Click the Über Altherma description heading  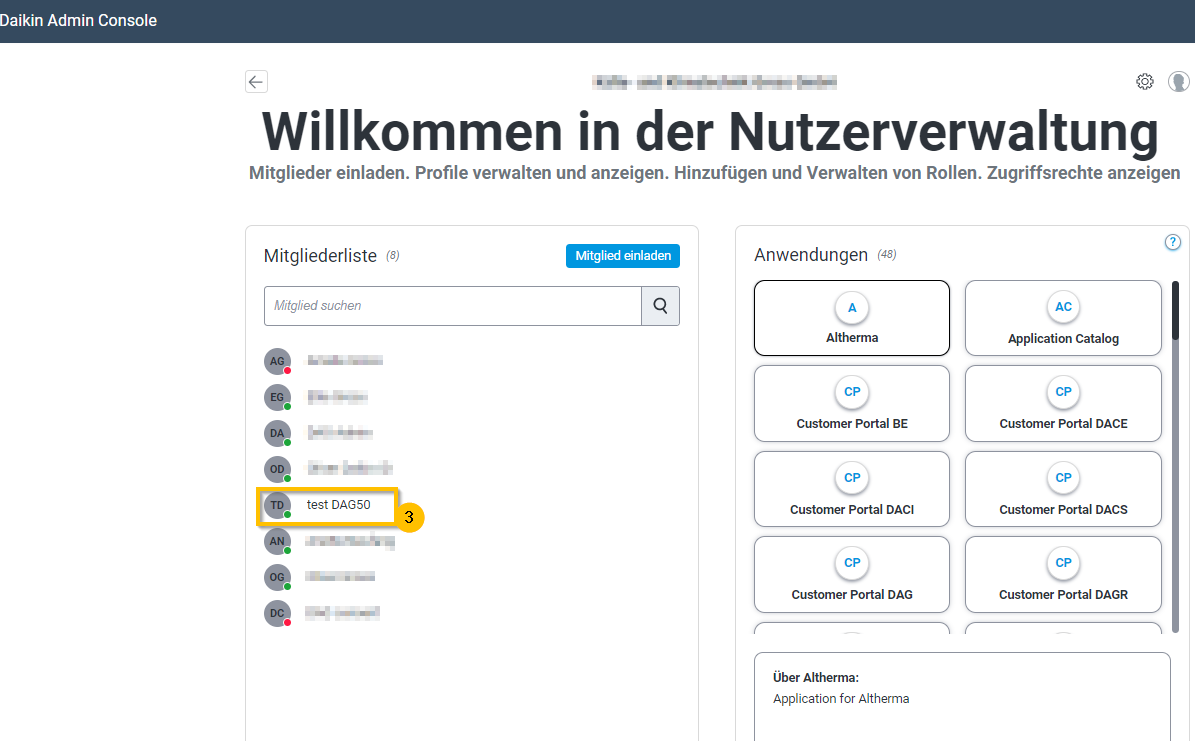pos(815,677)
